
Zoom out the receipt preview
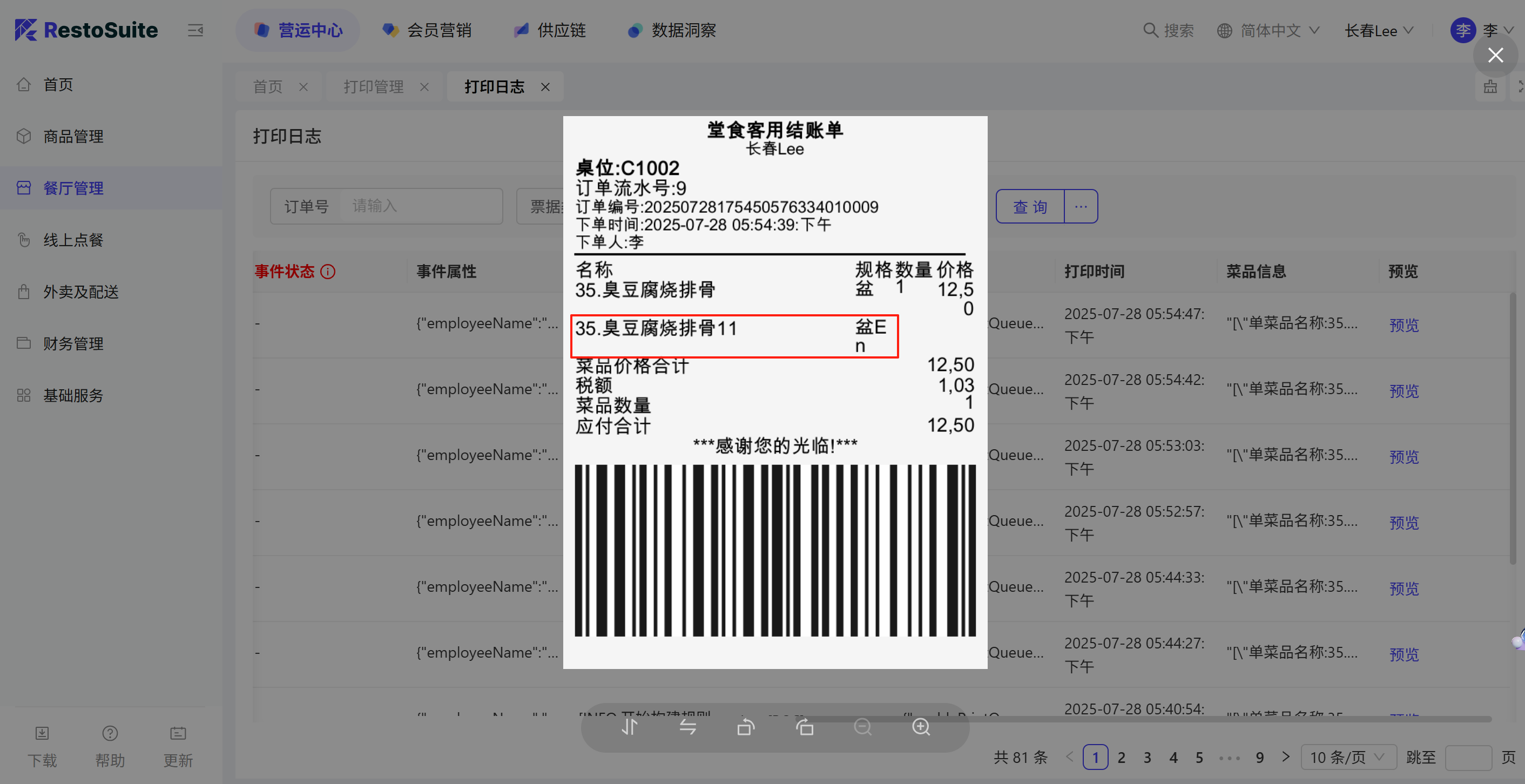tap(862, 727)
